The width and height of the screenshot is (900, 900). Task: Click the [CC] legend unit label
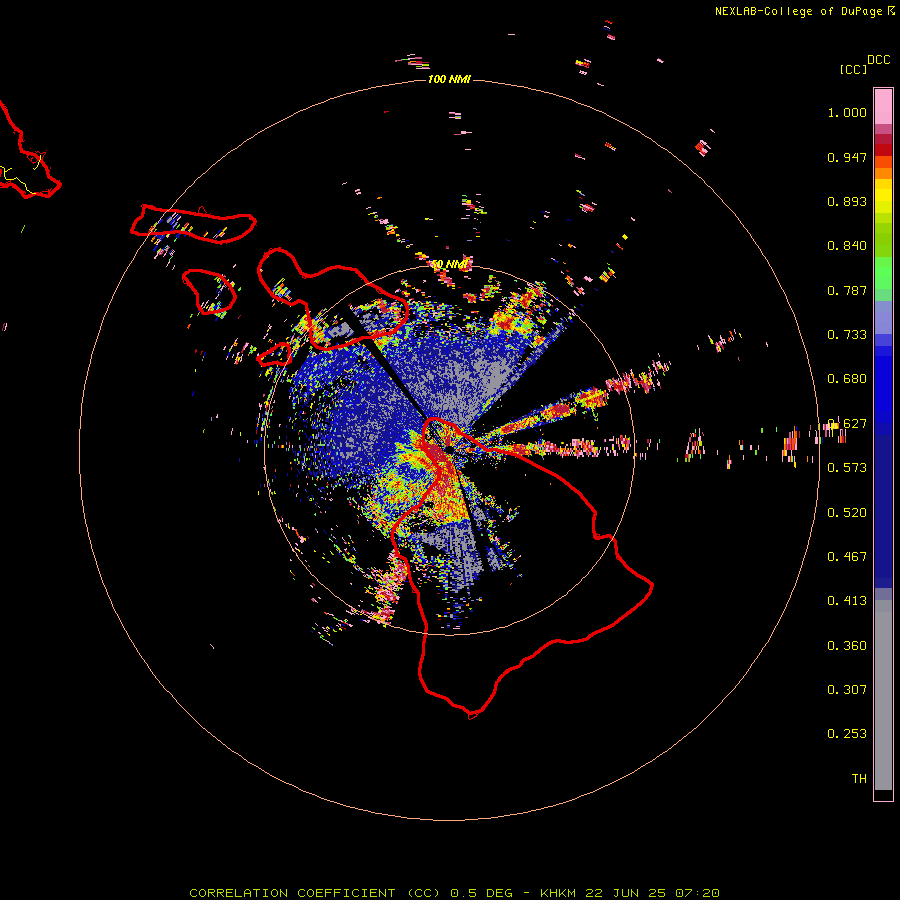853,69
